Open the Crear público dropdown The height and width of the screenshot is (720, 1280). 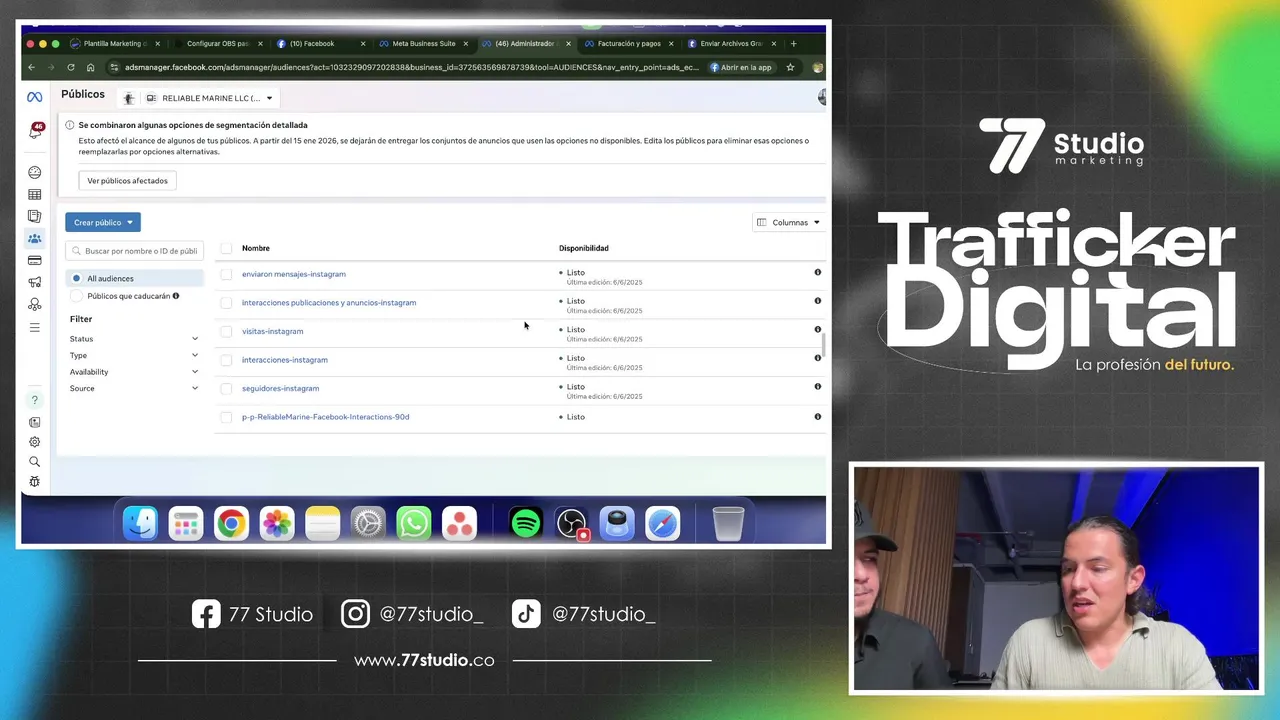tap(103, 222)
